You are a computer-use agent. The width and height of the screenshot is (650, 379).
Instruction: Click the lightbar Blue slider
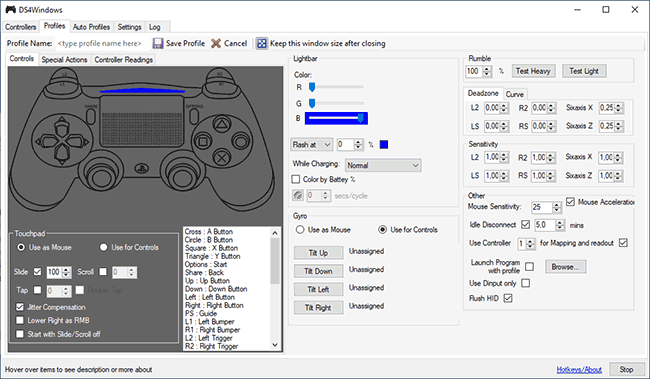[x=336, y=118]
